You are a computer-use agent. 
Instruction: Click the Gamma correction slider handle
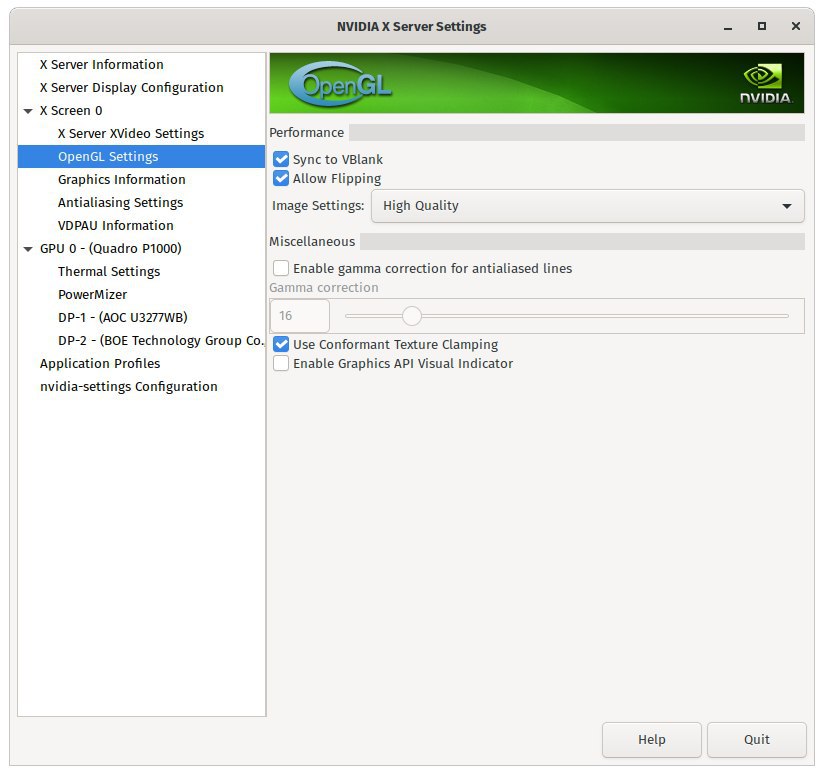point(412,316)
